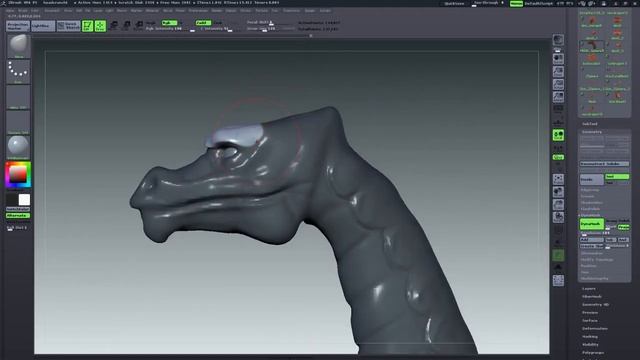Collapse the SubTool sub-palette header
The image size is (640, 360).
click(x=590, y=124)
